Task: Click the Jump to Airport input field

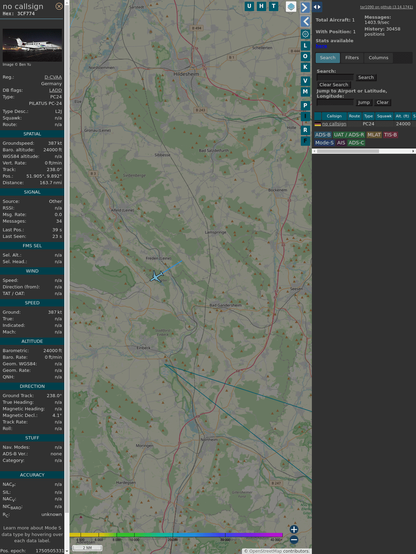Action: pyautogui.click(x=335, y=102)
